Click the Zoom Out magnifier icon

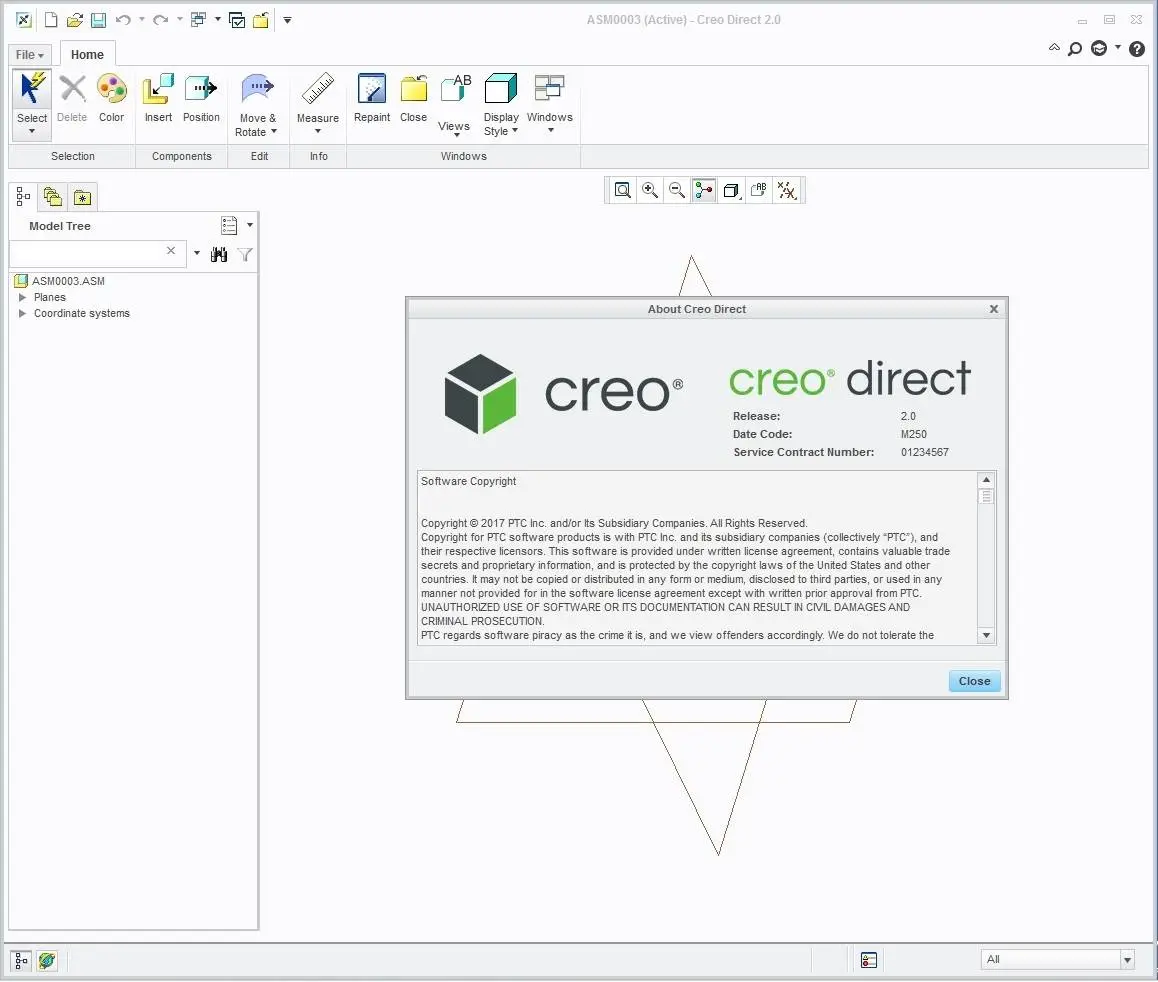point(676,190)
